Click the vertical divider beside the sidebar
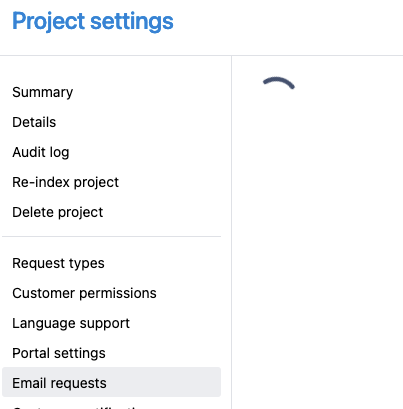The height and width of the screenshot is (409, 403). coord(231,232)
